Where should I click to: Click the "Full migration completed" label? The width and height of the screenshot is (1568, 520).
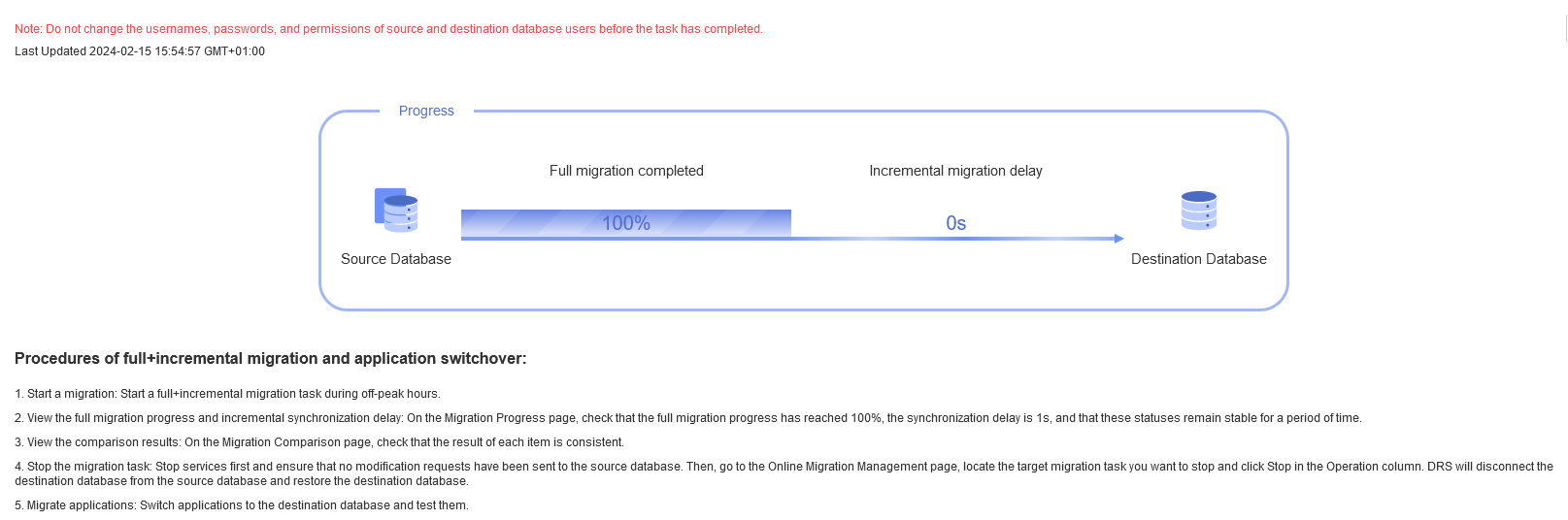(626, 171)
